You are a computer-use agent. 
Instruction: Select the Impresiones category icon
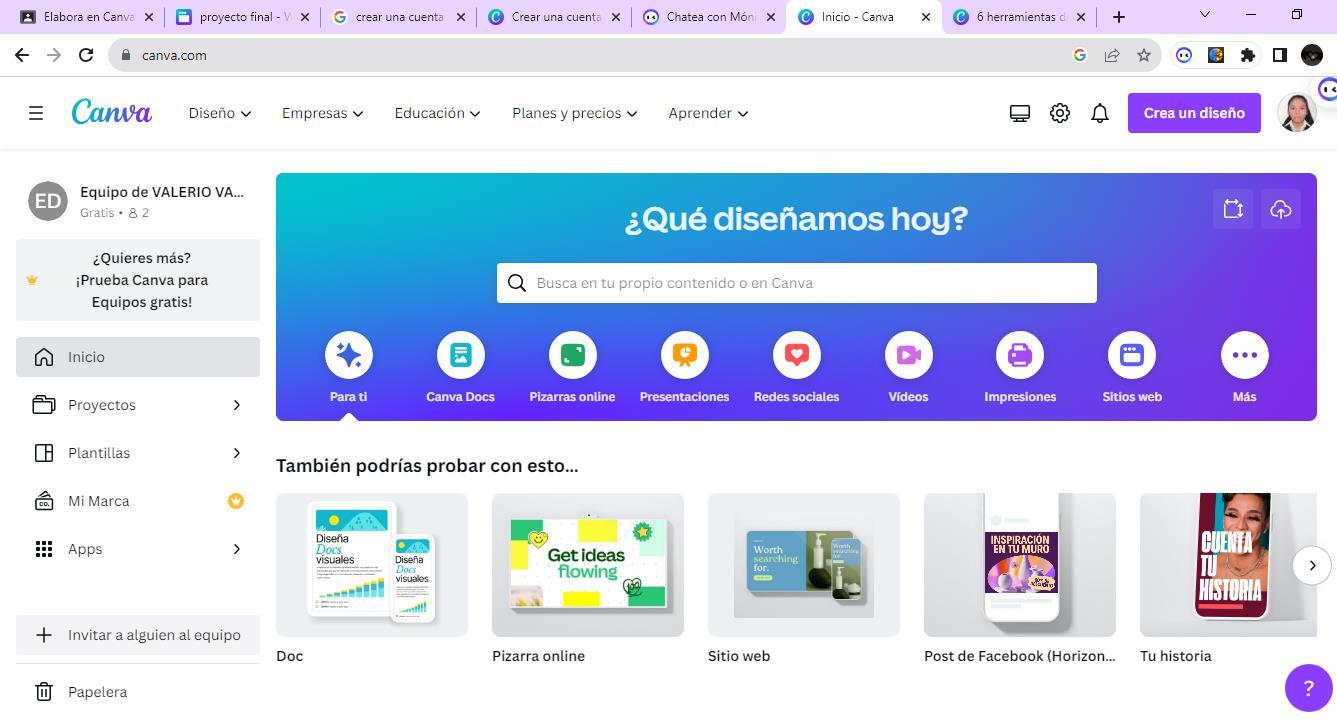pyautogui.click(x=1020, y=355)
